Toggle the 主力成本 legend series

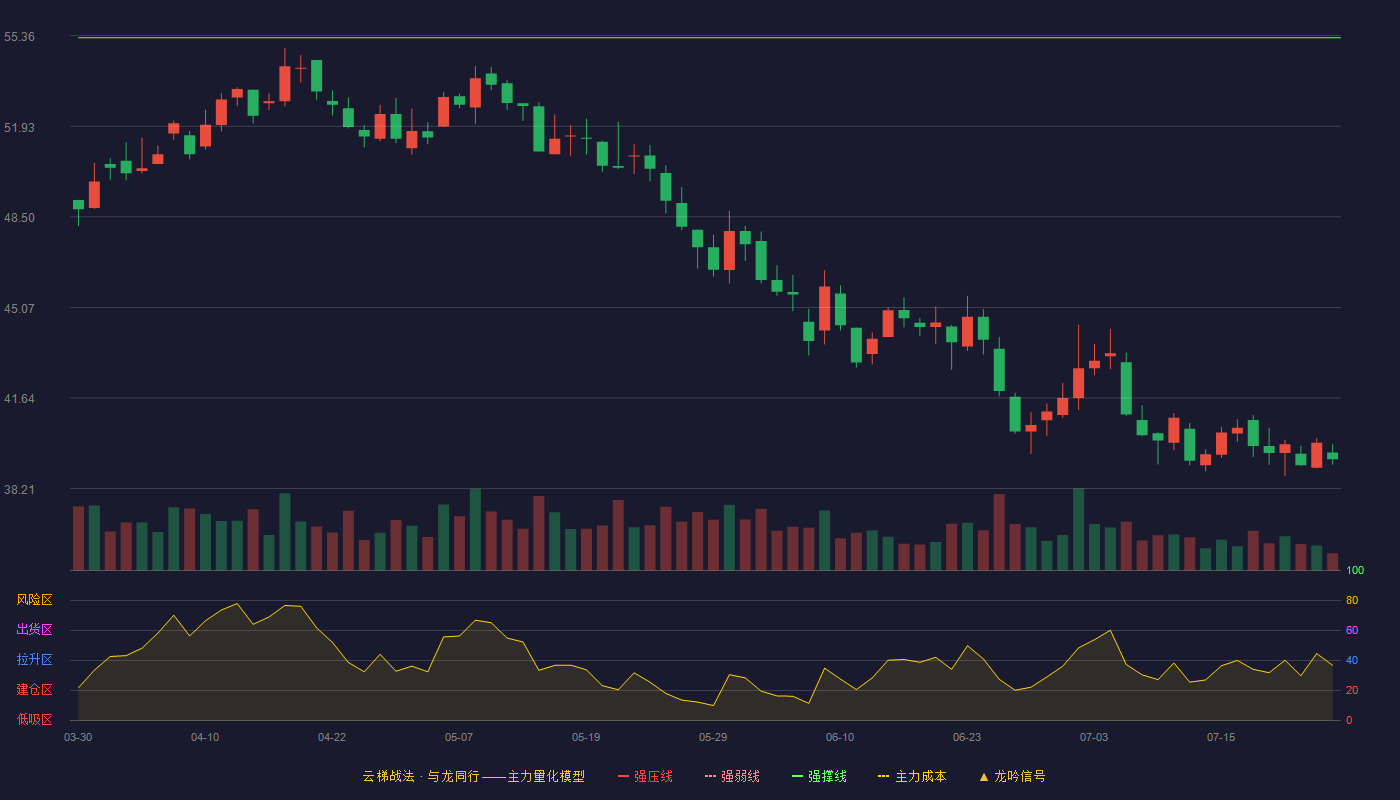coord(912,776)
